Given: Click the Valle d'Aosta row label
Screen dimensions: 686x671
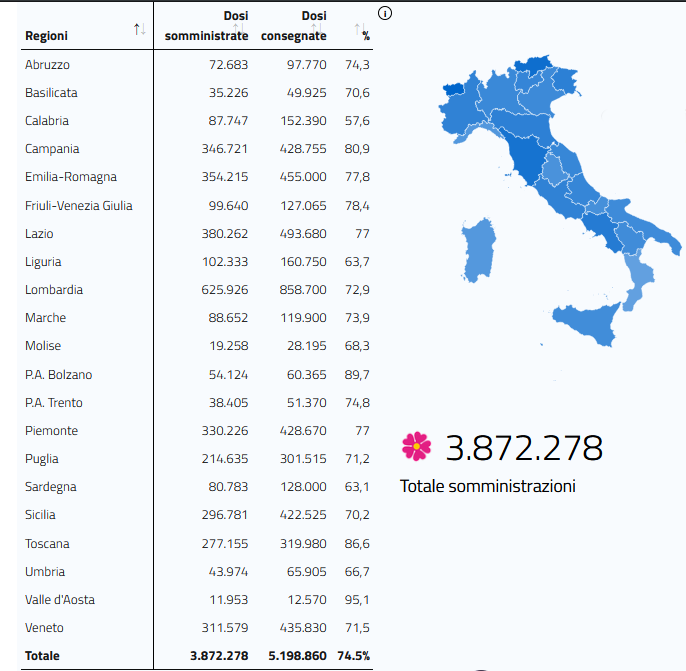Looking at the screenshot, I should coord(60,600).
